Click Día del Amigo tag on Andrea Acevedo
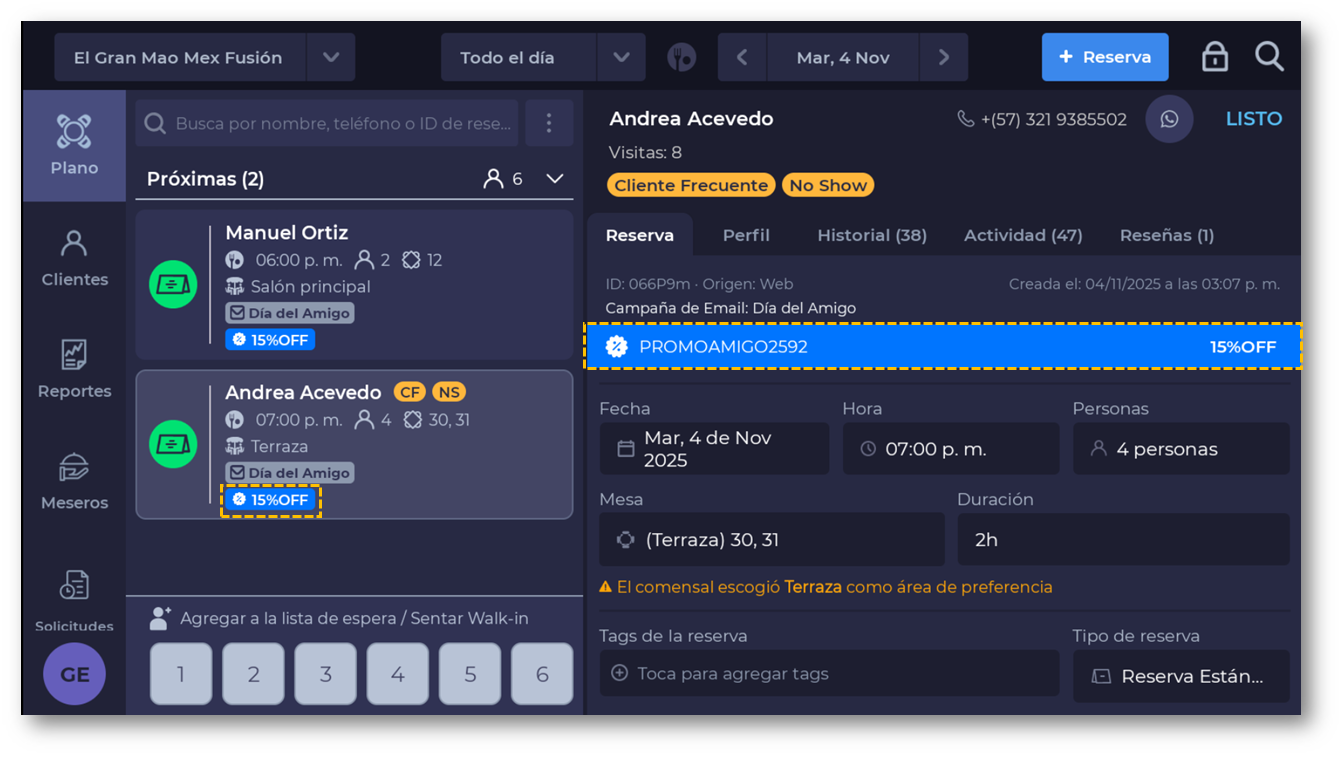The width and height of the screenshot is (1343, 763). tap(289, 473)
